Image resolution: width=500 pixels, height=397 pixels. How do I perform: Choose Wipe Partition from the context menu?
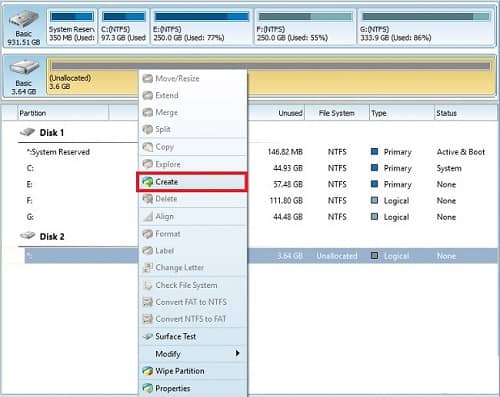[193, 371]
